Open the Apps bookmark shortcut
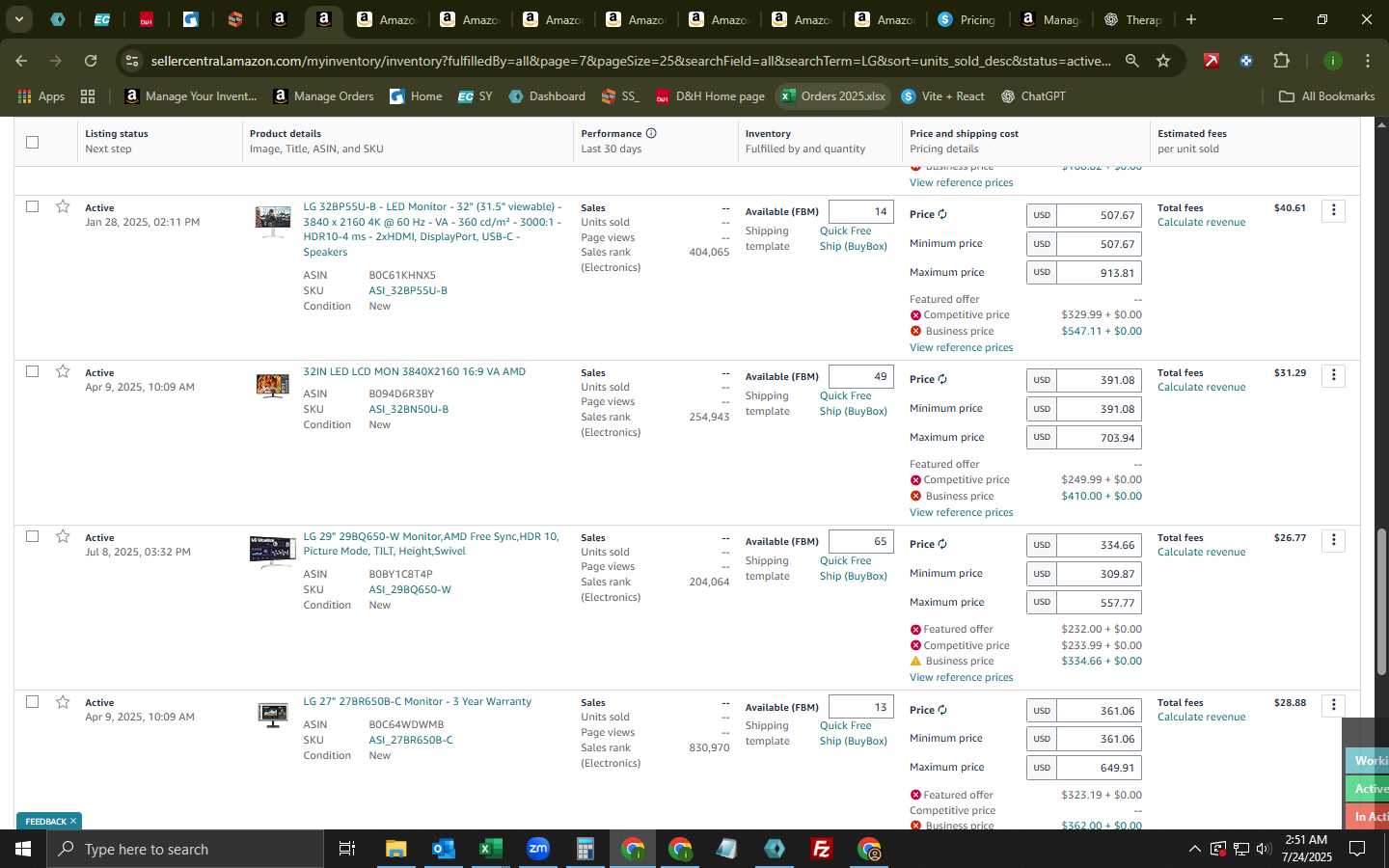Image resolution: width=1389 pixels, height=868 pixels. (41, 96)
